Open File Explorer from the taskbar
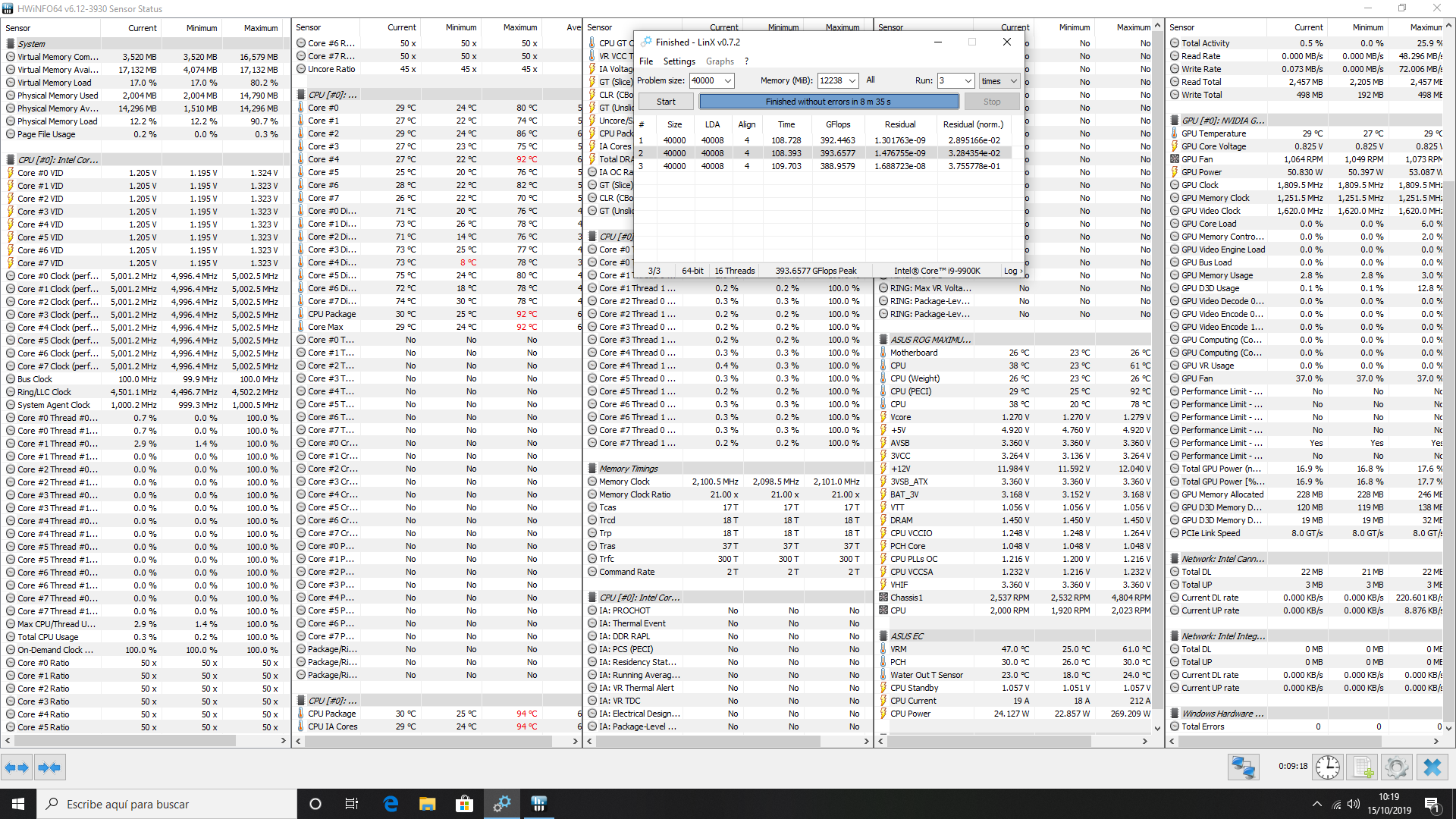The width and height of the screenshot is (1456, 819). pyautogui.click(x=427, y=804)
